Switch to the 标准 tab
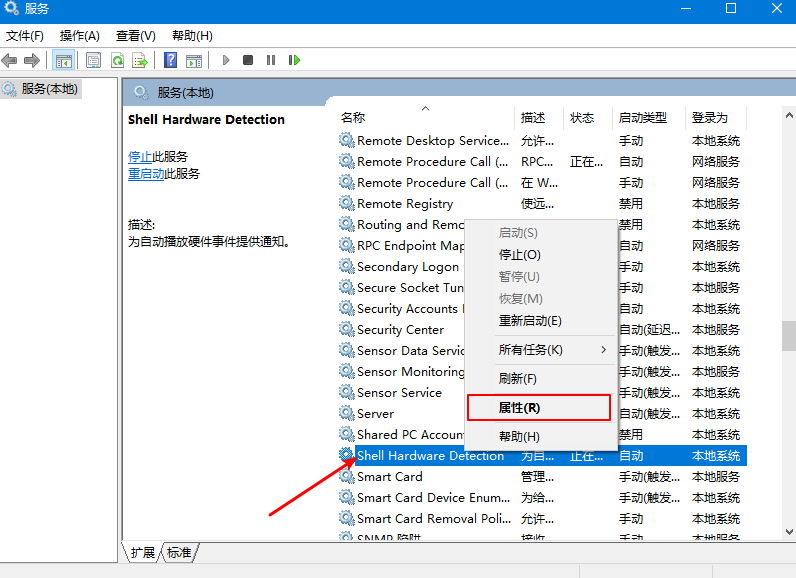Screen dimensions: 796x578 (x=179, y=552)
